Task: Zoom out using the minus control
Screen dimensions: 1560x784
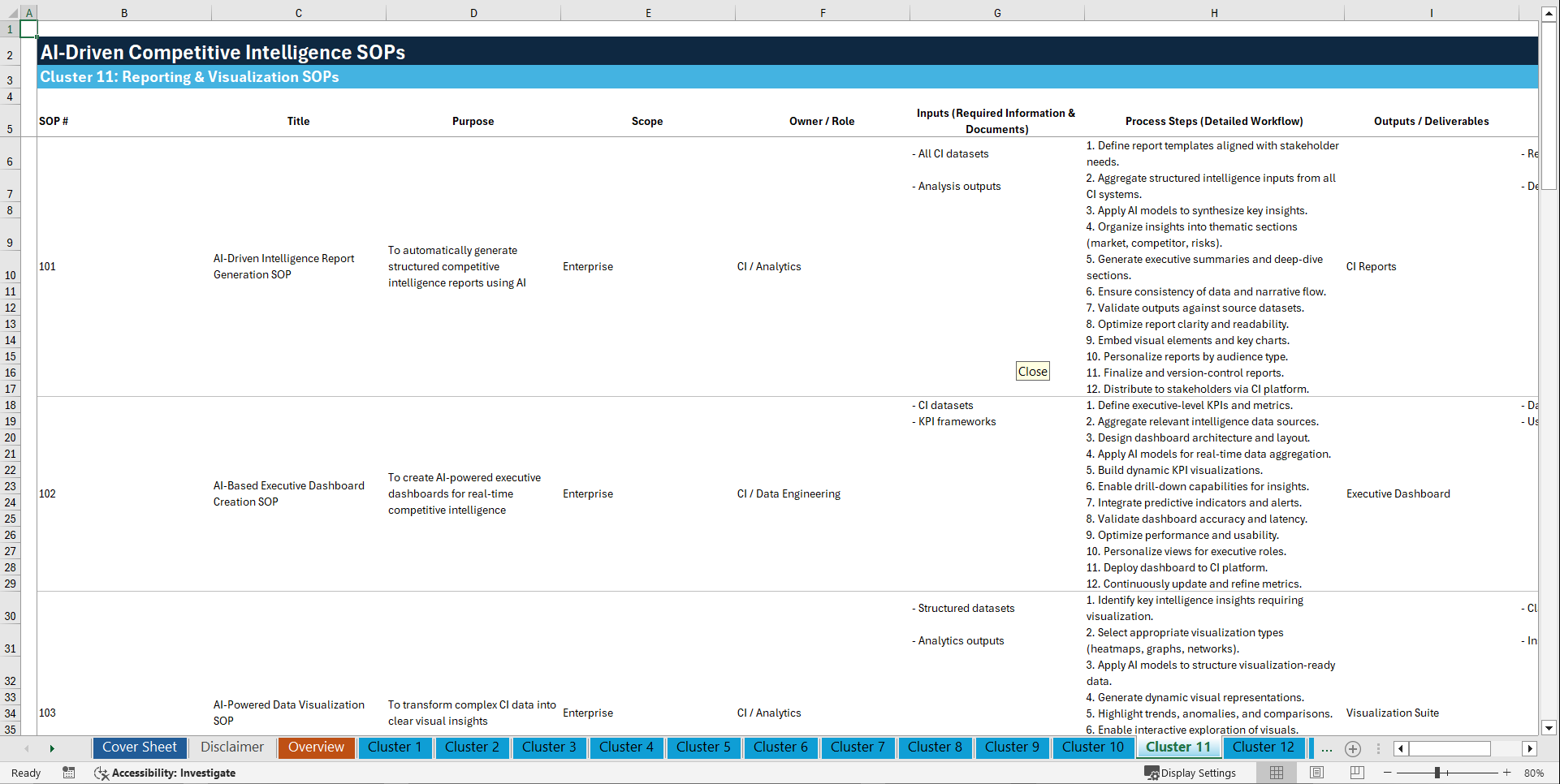Action: (x=1388, y=773)
